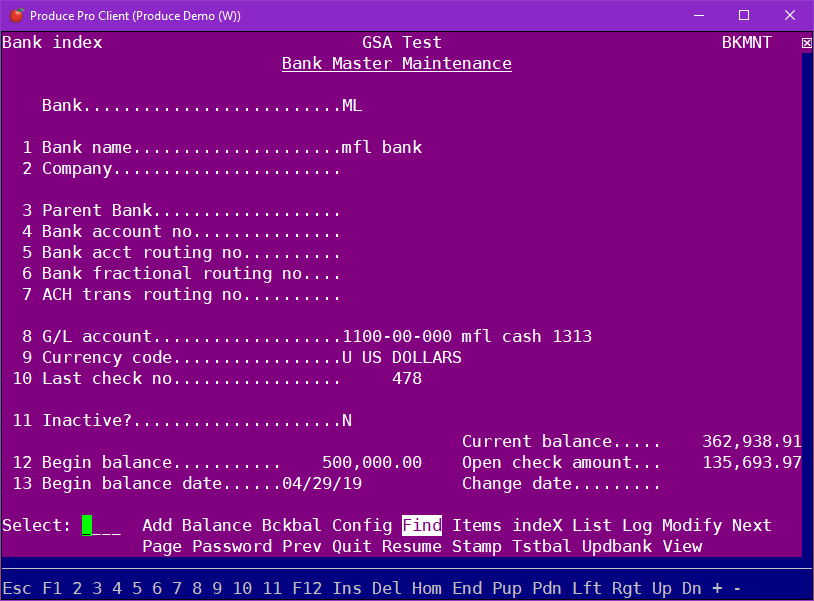814x601 pixels.
Task: Choose the Stamp command
Action: point(477,547)
